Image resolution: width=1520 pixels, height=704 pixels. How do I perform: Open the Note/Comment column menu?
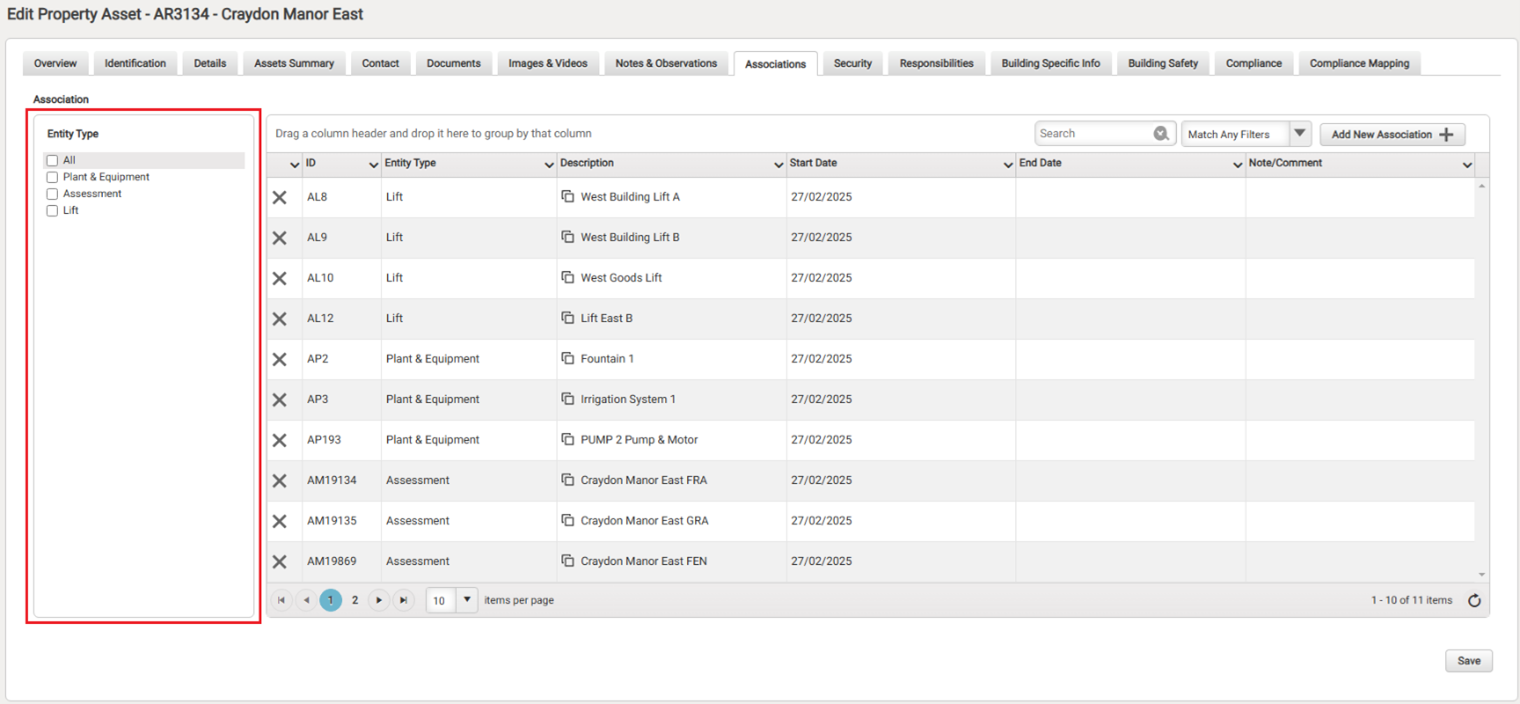tap(1467, 165)
